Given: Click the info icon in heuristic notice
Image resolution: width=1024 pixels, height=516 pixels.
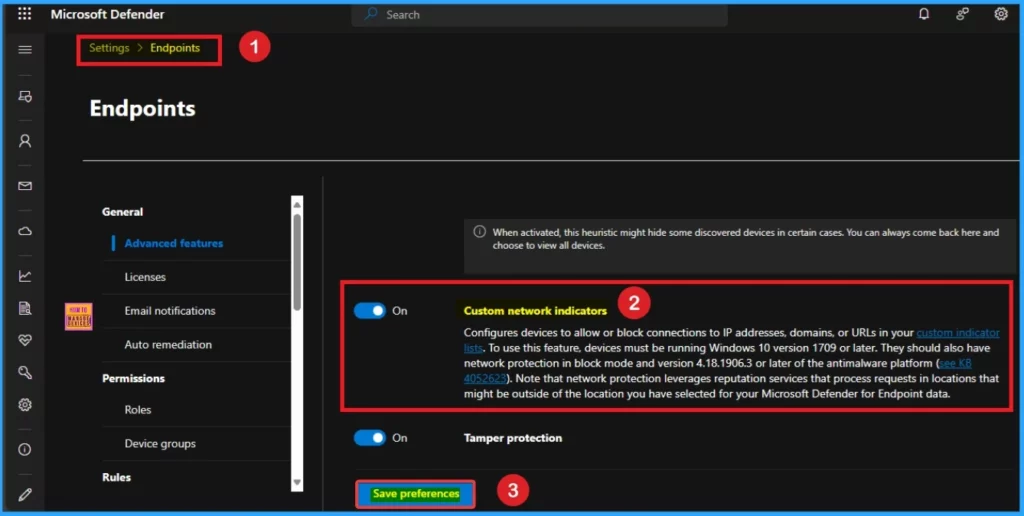Looking at the screenshot, I should (479, 232).
